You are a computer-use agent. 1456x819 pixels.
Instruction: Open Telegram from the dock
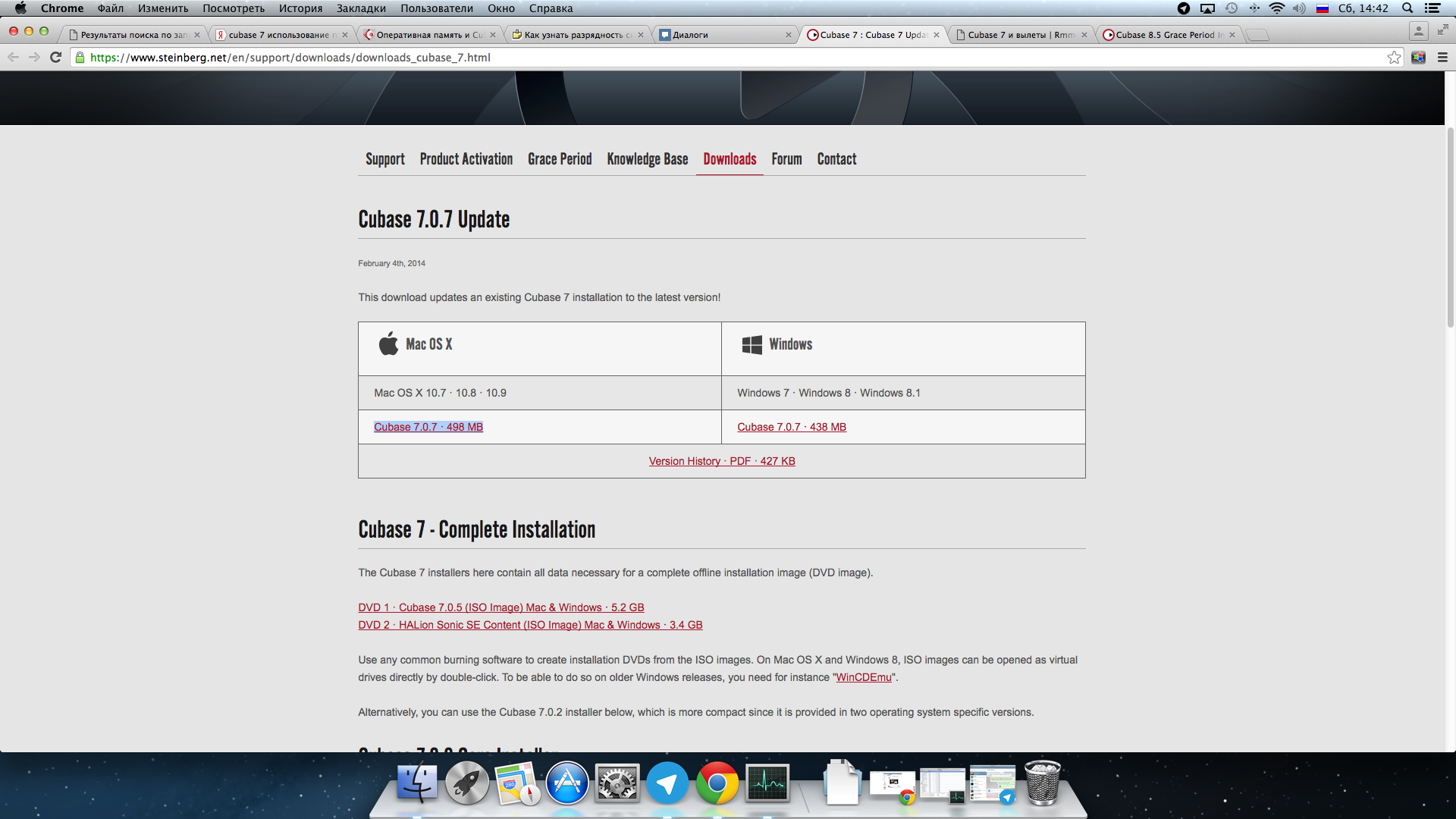[x=667, y=783]
